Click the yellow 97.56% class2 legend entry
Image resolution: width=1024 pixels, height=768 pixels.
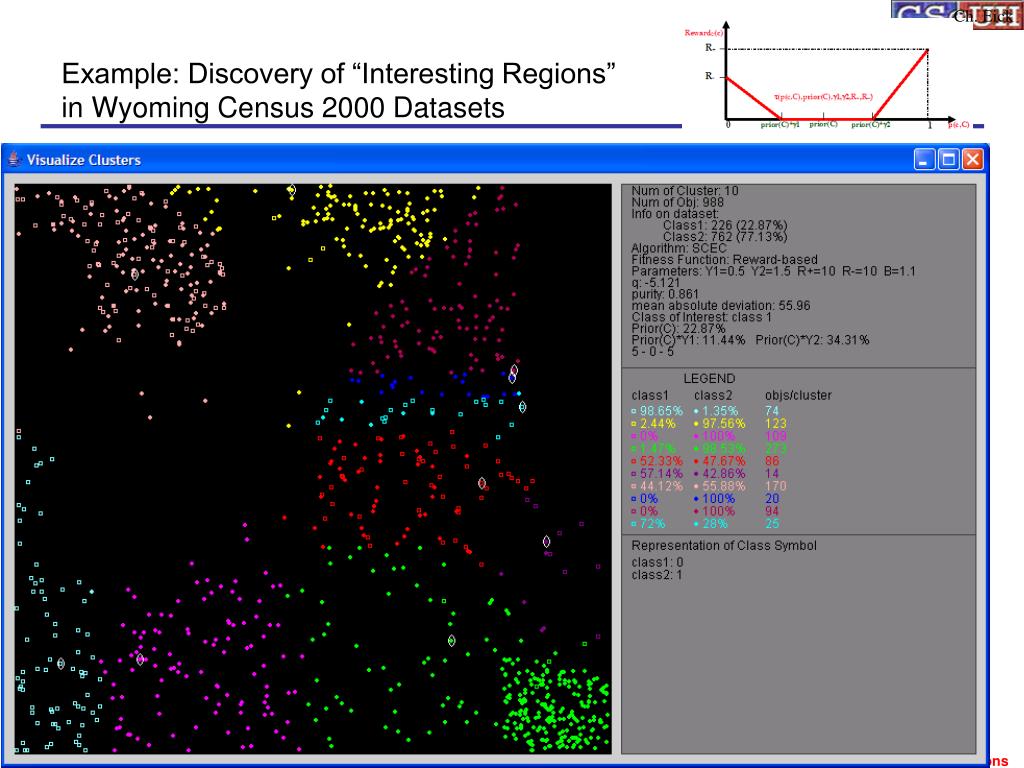click(720, 424)
